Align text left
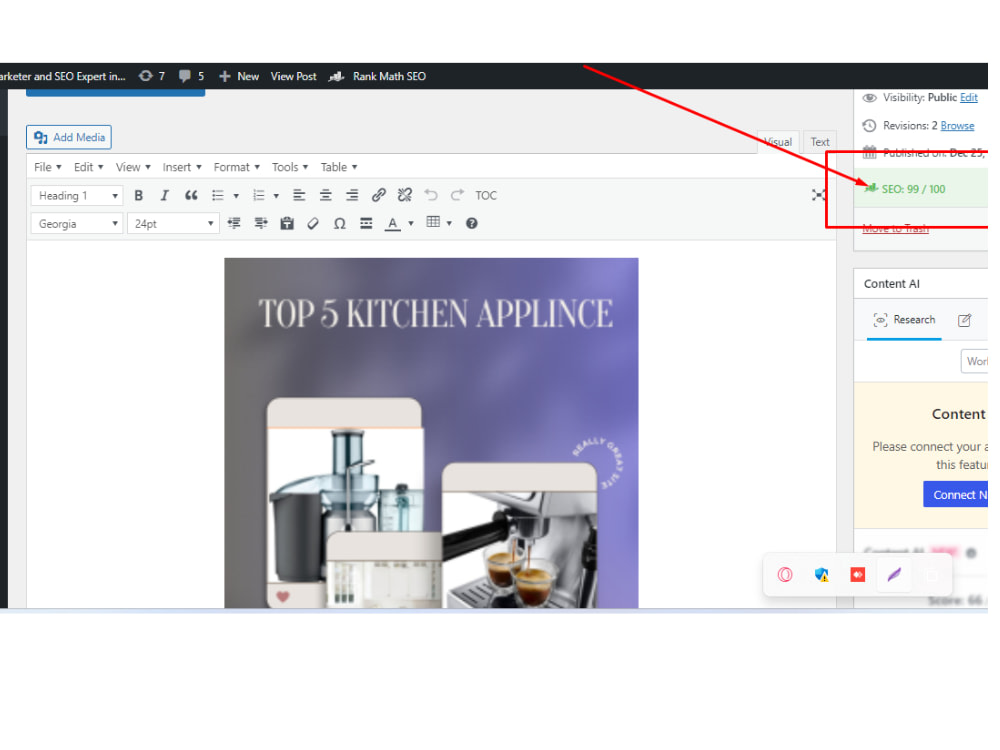The width and height of the screenshot is (1000, 750). click(x=298, y=196)
